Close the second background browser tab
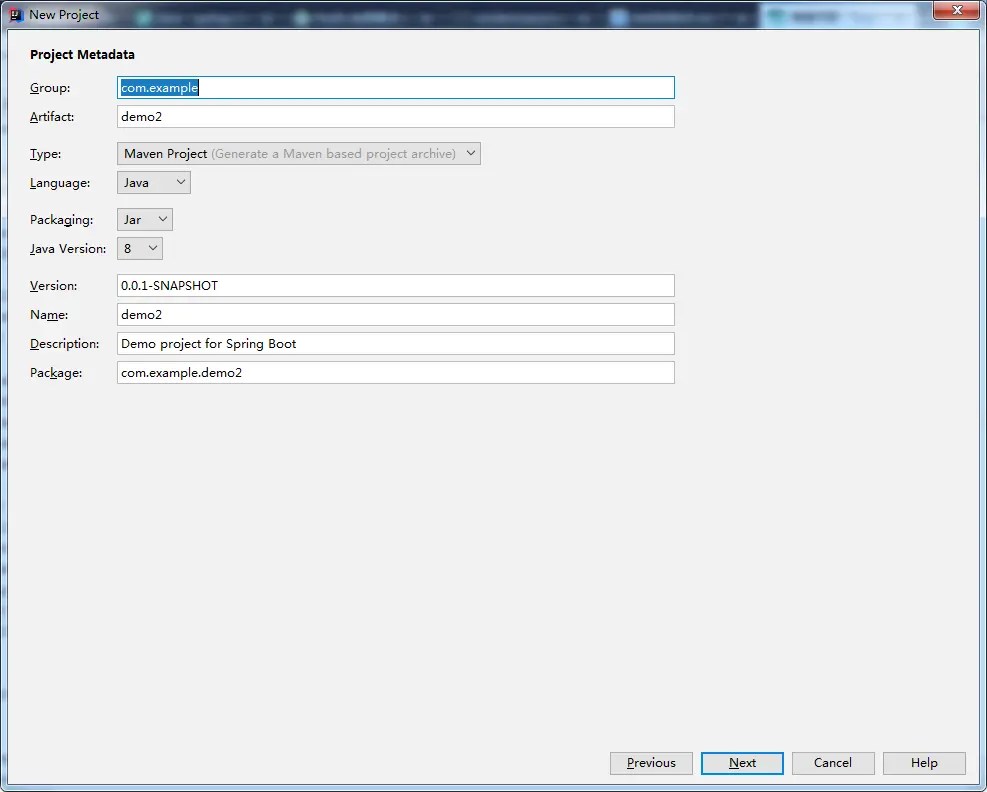The image size is (987, 792). point(426,16)
